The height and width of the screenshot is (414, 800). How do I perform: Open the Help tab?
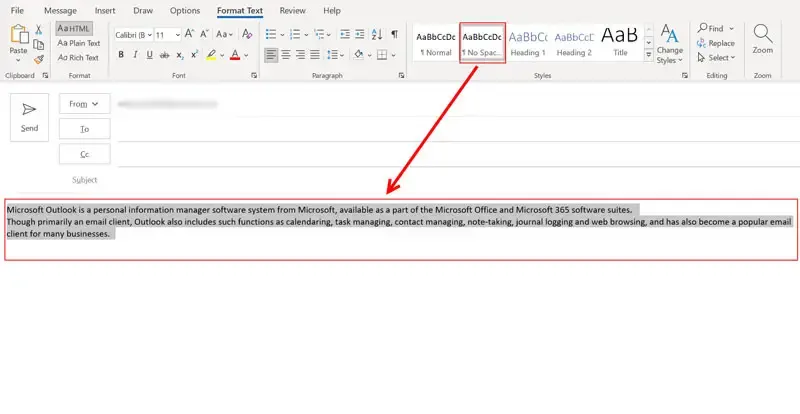point(332,11)
